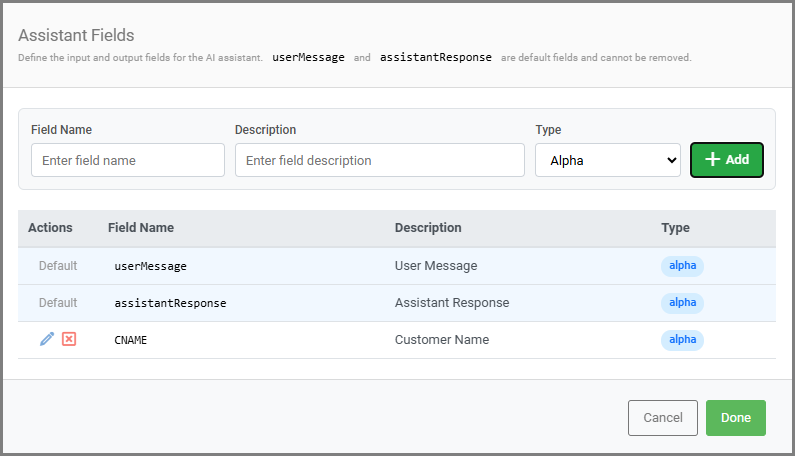
Task: Open the Type dropdown set to Alpha
Action: pos(607,160)
